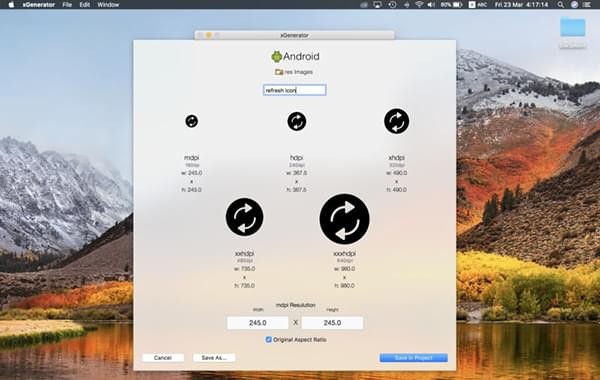600x380 pixels.
Task: Click the AirPlay display icon
Action: (378, 5)
